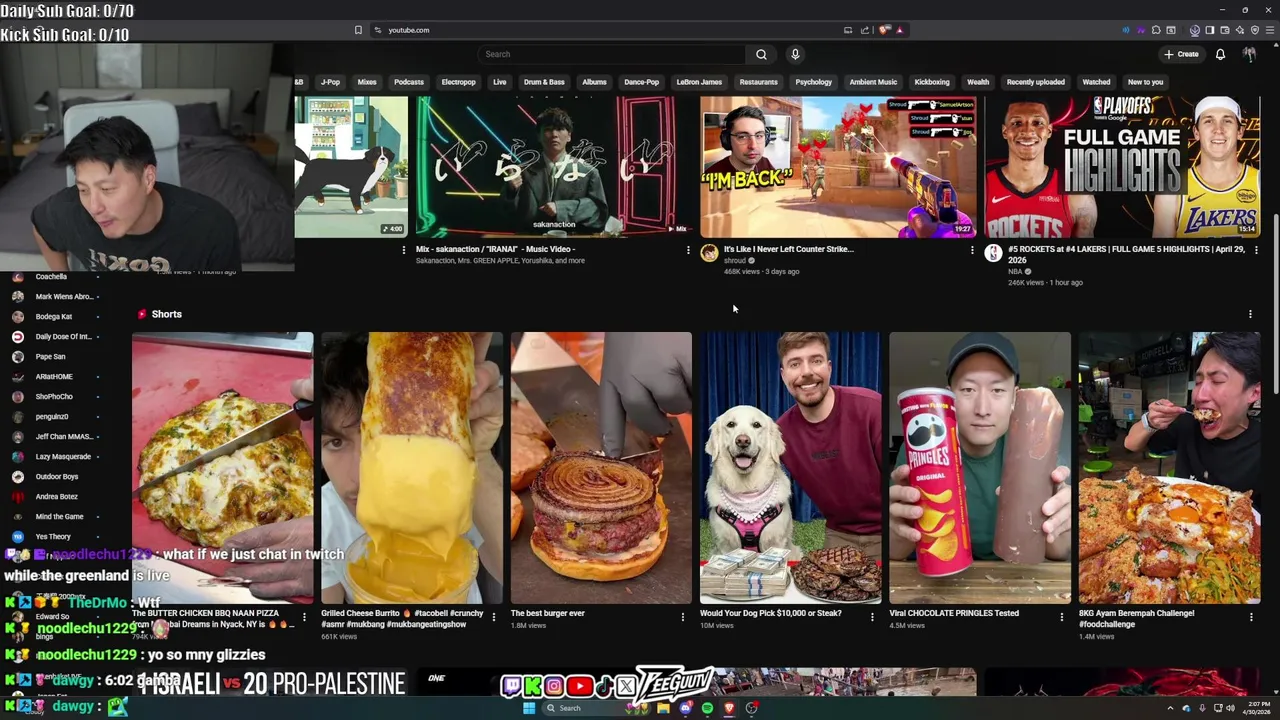This screenshot has width=1280, height=720.
Task: Play the Grilled Cheese Burrito short
Action: click(411, 468)
